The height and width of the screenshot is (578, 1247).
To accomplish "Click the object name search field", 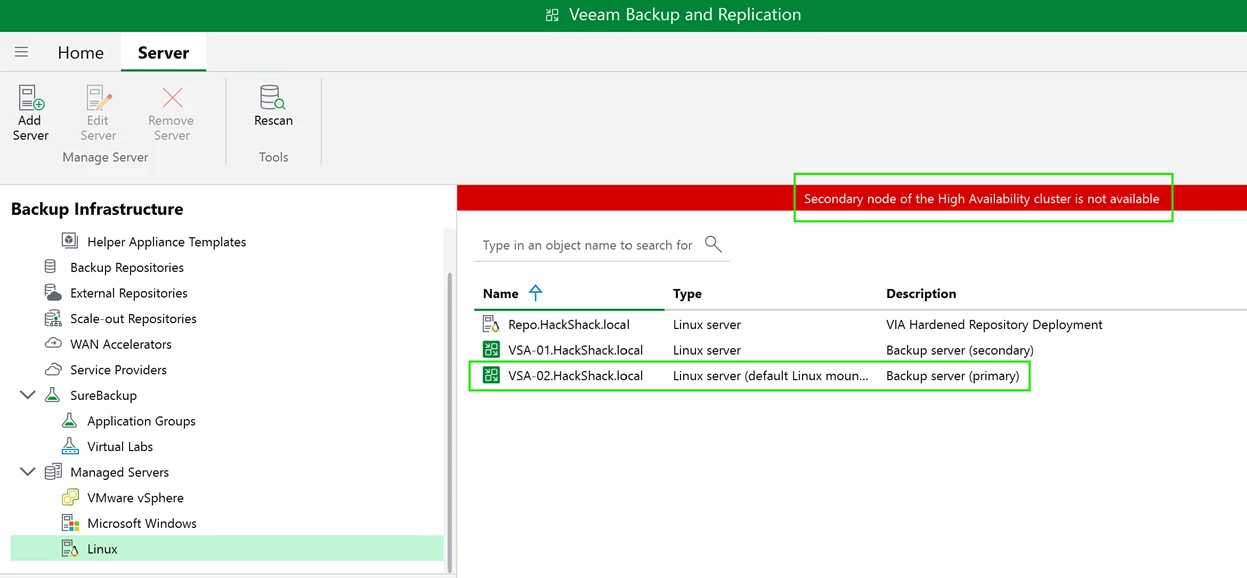I will coord(587,245).
